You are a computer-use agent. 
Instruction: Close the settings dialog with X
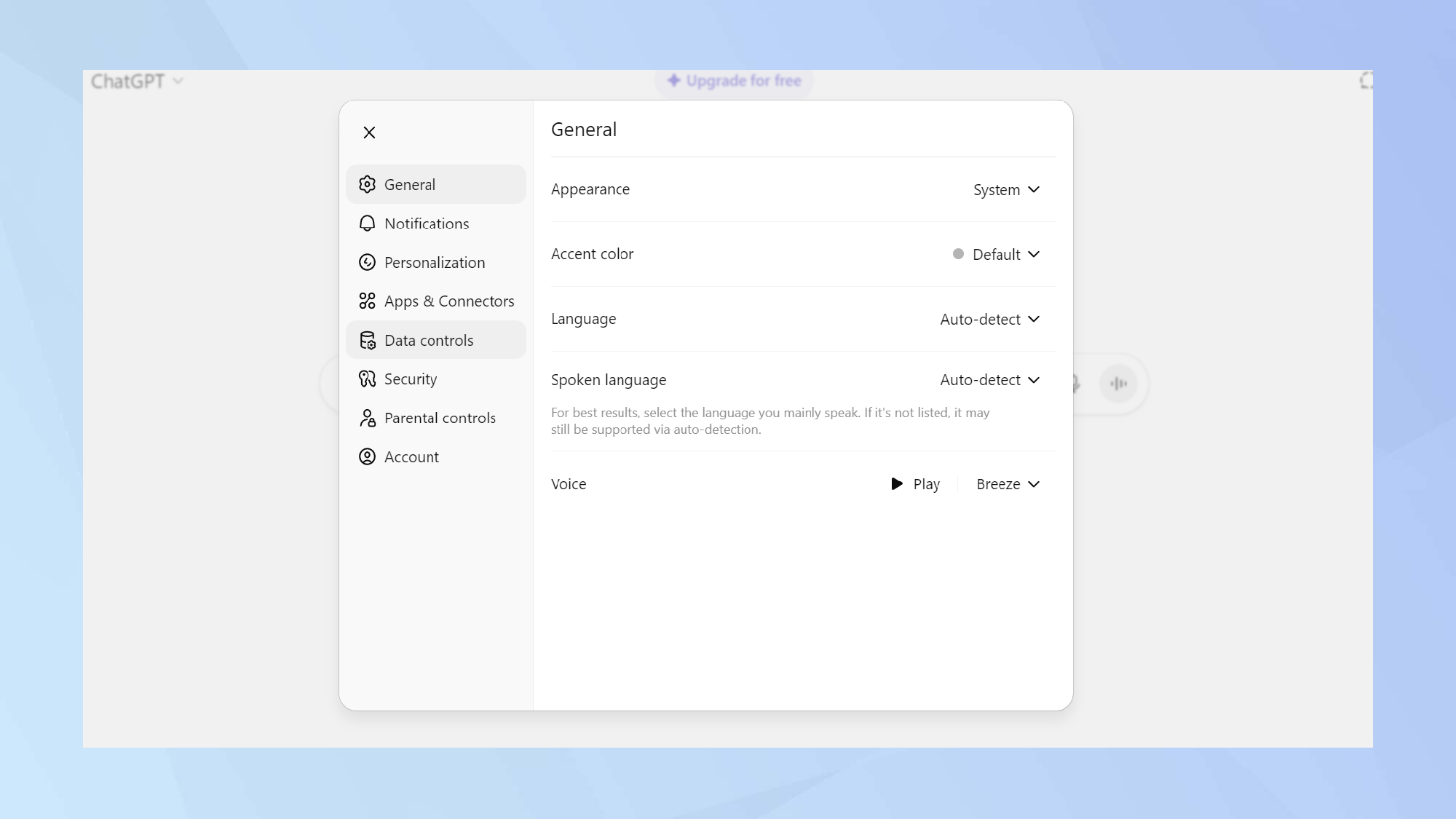coord(369,132)
